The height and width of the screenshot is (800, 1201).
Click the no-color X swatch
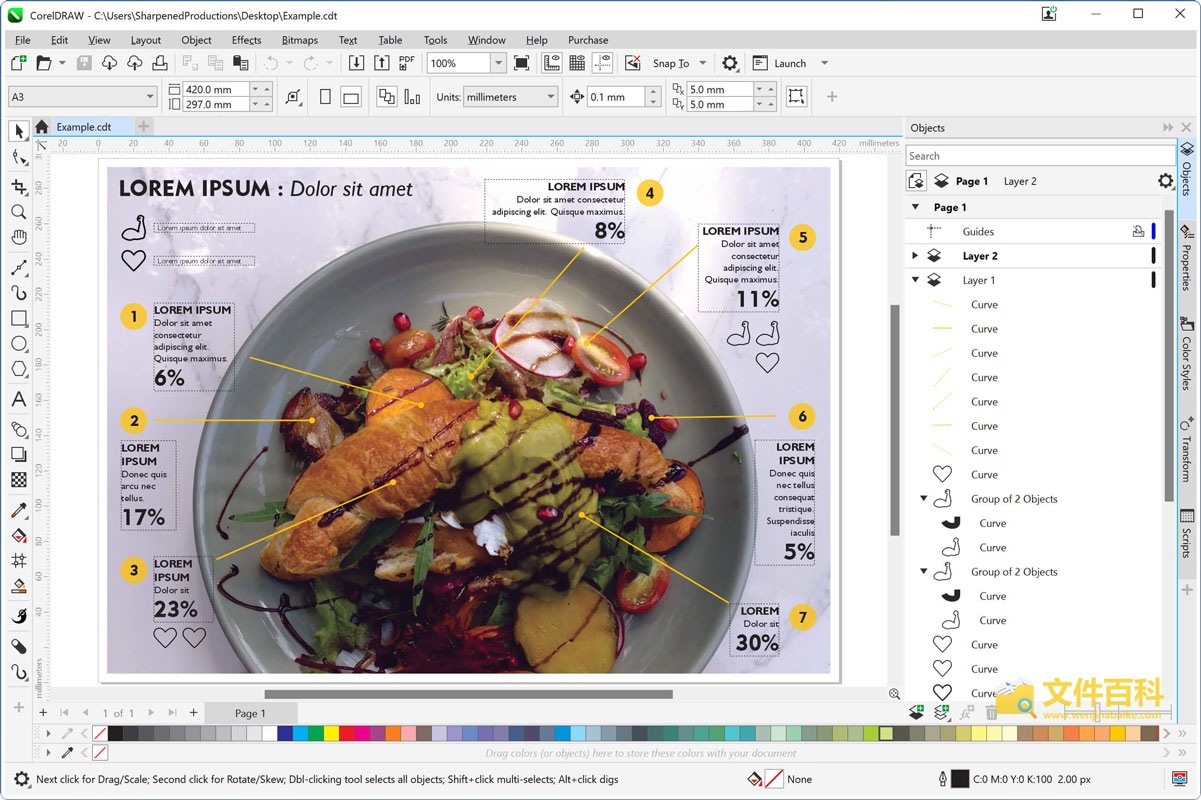click(99, 733)
